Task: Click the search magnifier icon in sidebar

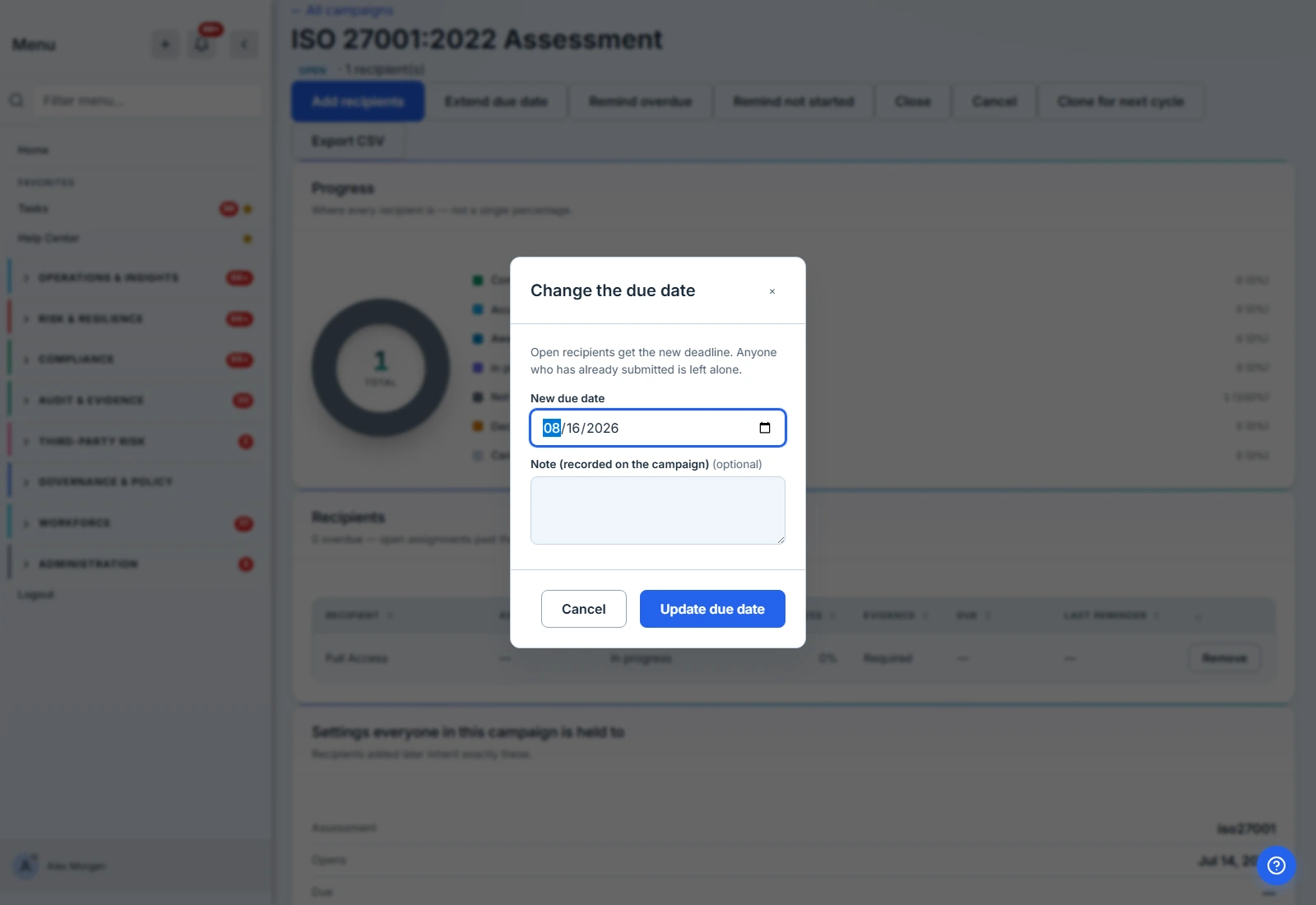Action: pos(16,100)
